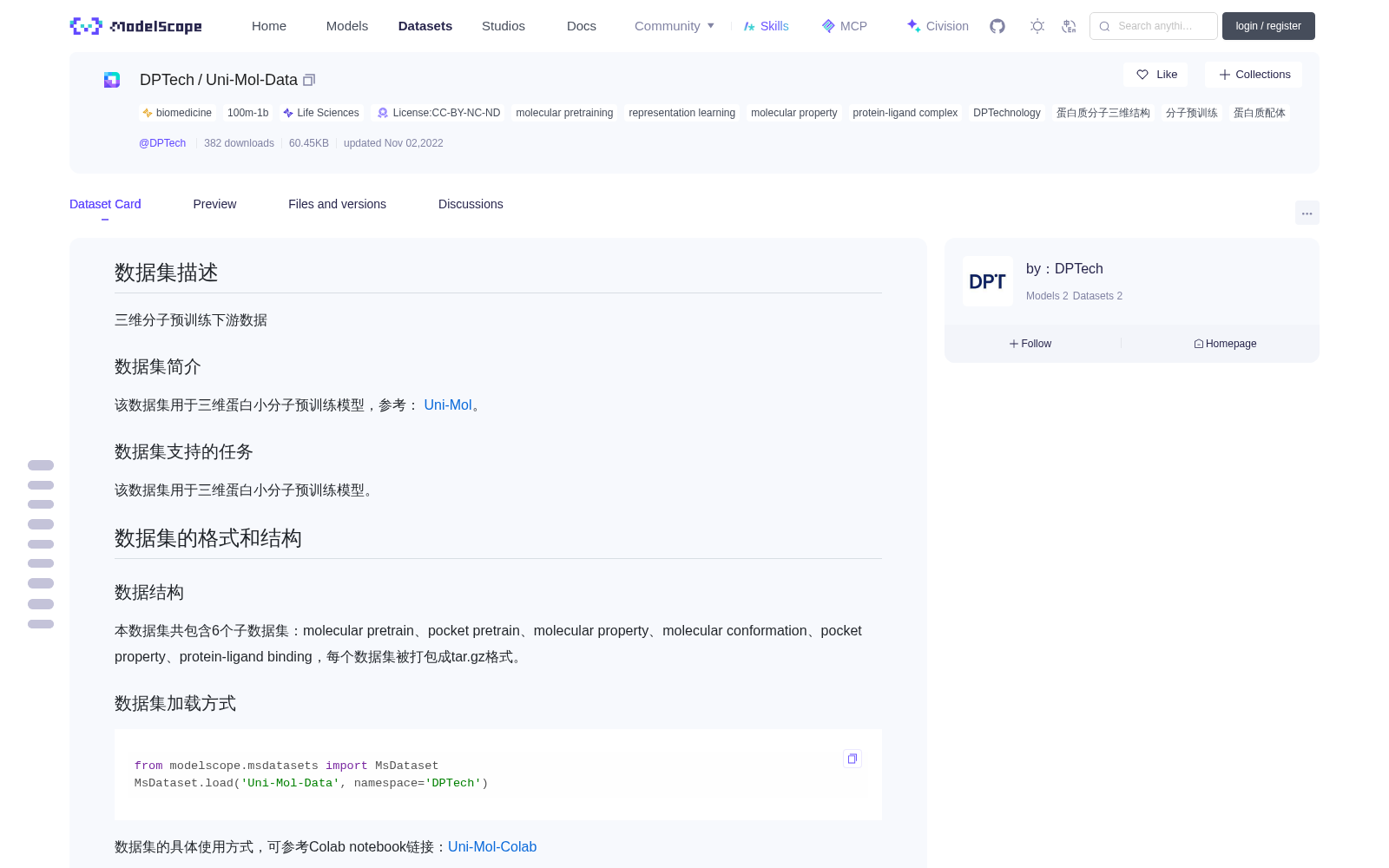1389x868 pixels.
Task: Click the 数据集的格式和结构 heading
Action: tap(208, 538)
